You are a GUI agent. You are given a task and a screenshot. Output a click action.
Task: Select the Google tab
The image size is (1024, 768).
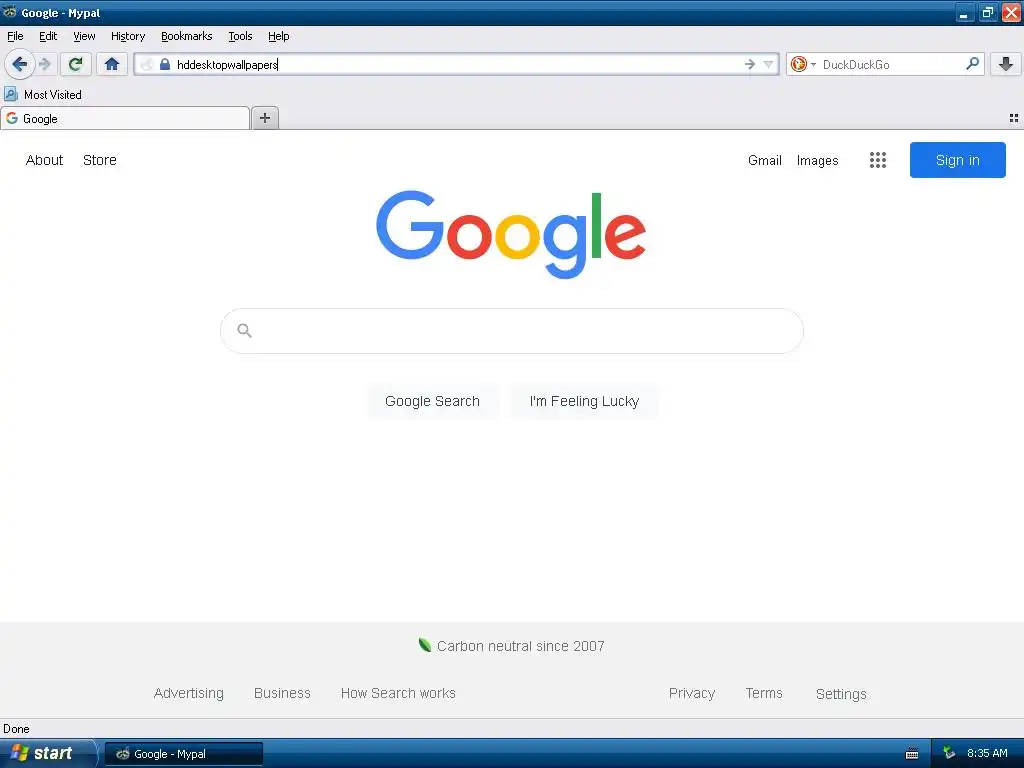pos(125,118)
